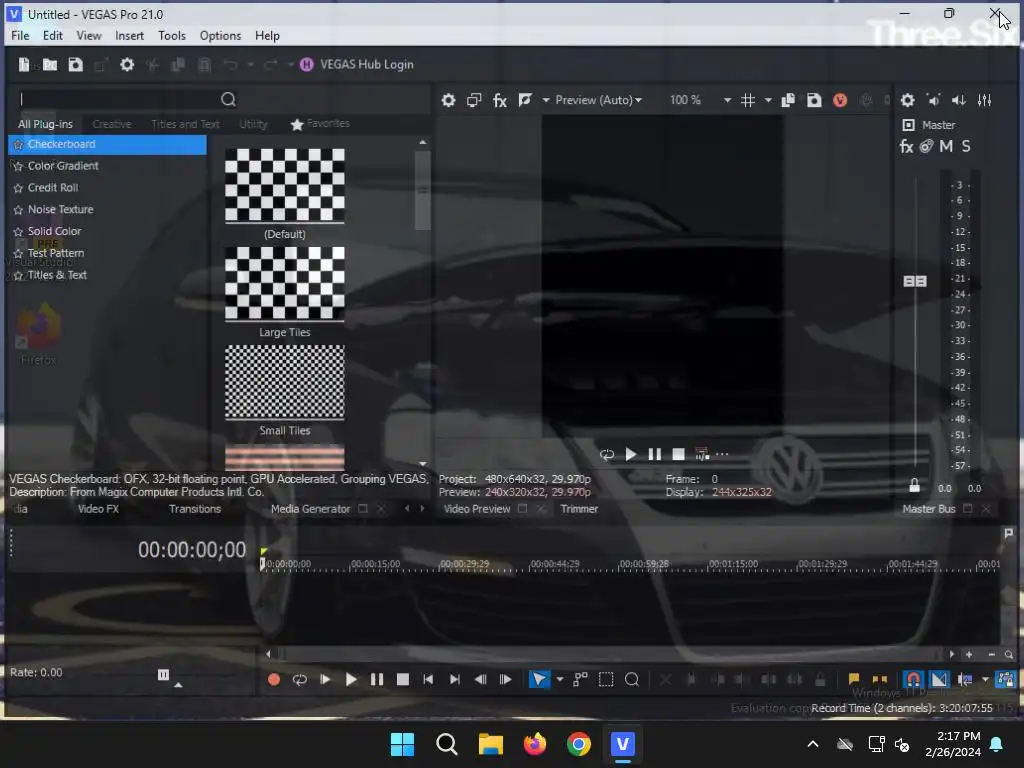The height and width of the screenshot is (768, 1024).
Task: Open the Favorites plug-ins tab
Action: click(x=321, y=124)
